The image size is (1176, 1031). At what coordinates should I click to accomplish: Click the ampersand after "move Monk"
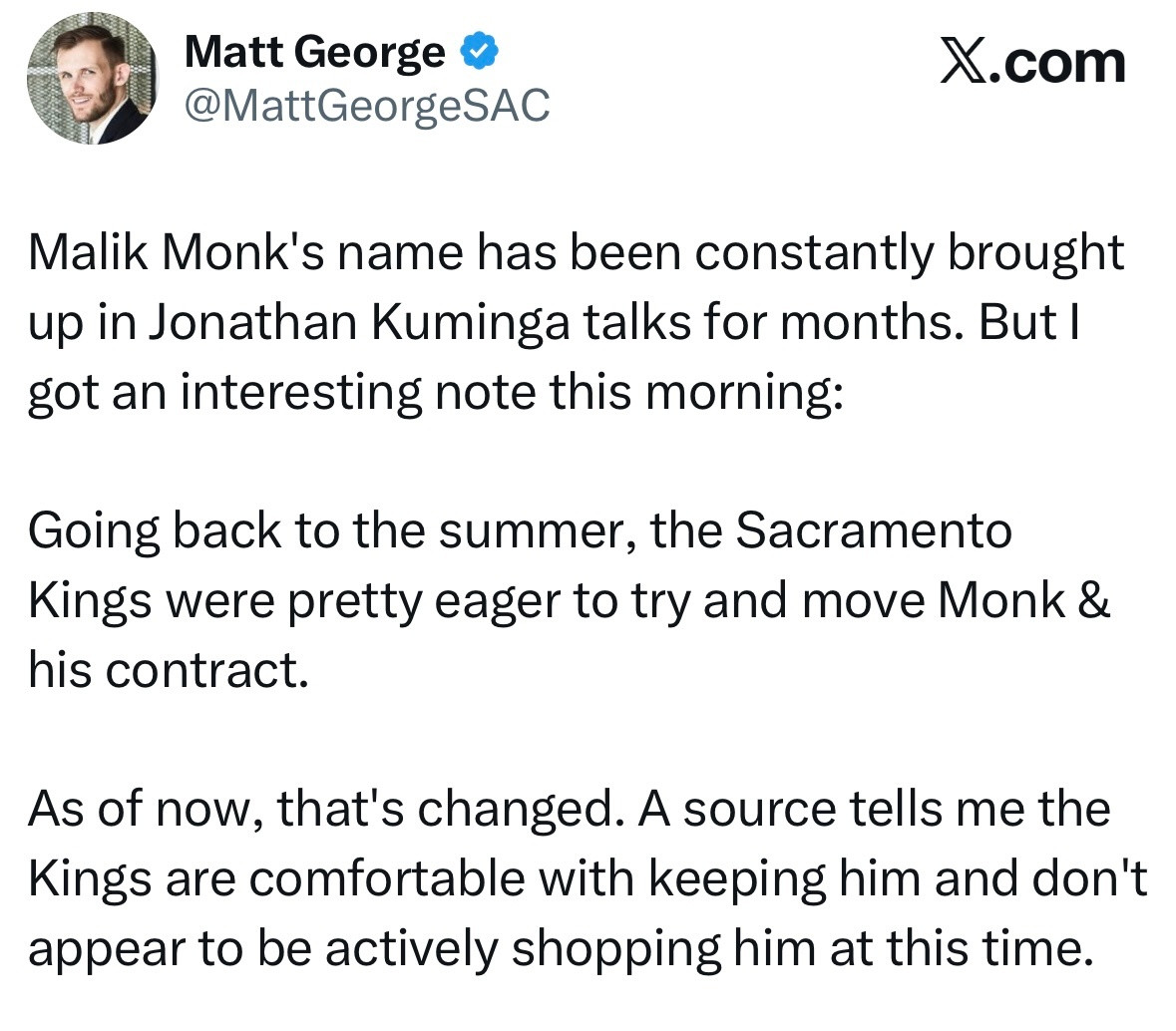pyautogui.click(x=1094, y=601)
